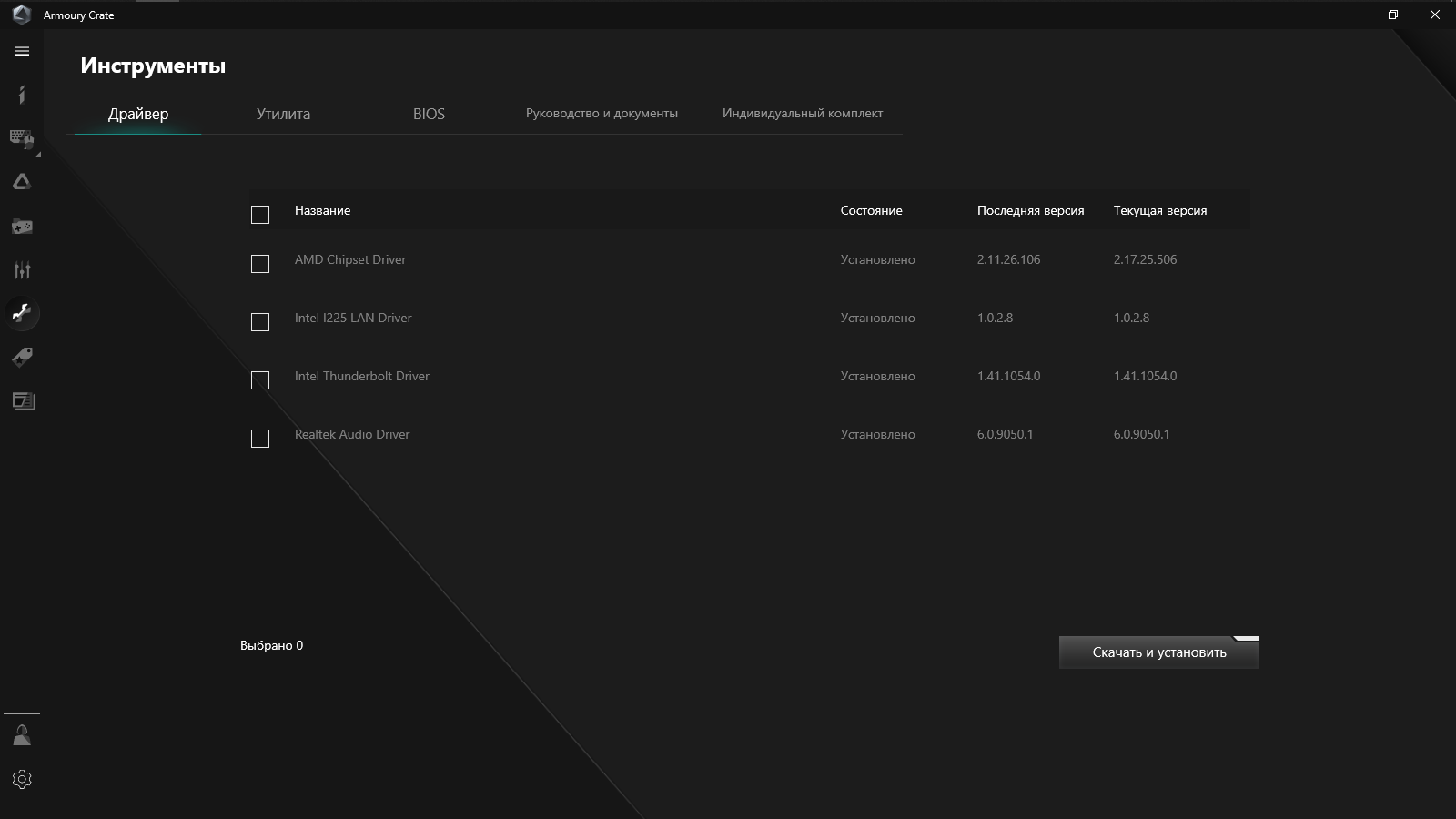This screenshot has width=1456, height=819.
Task: Click Установлено status for Intel I225 LAN Driver
Action: pyautogui.click(x=877, y=318)
